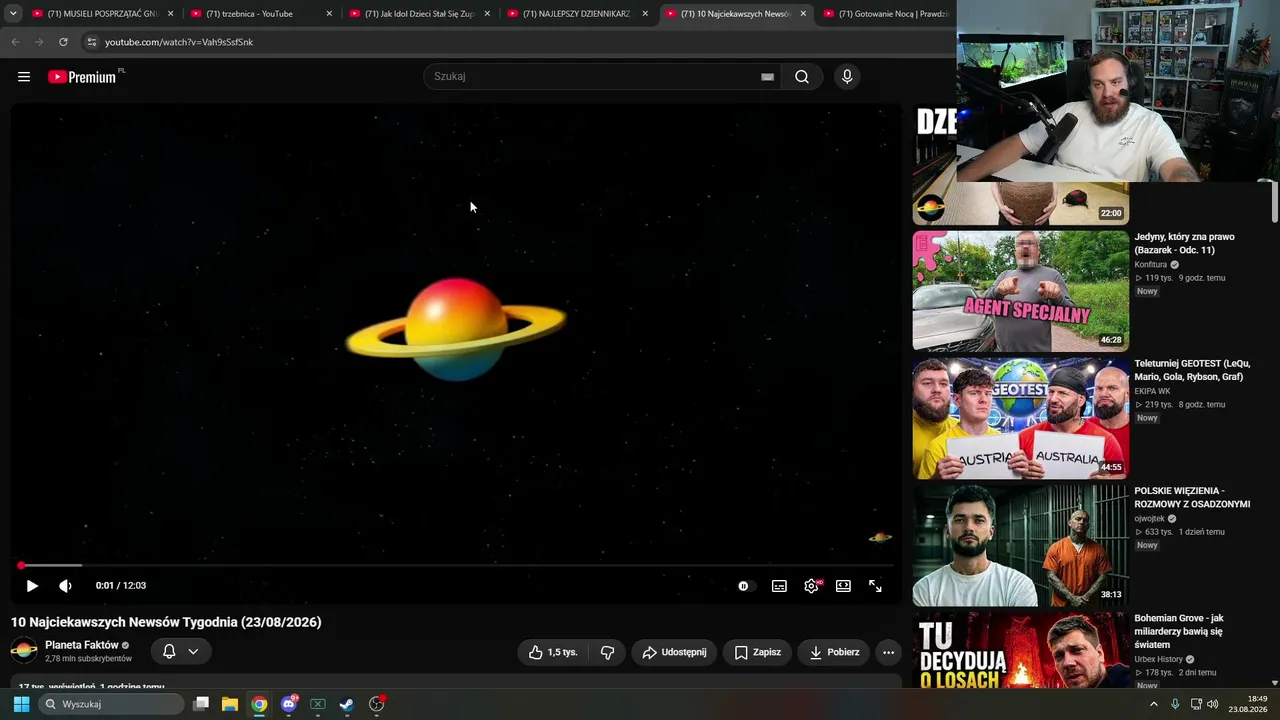The height and width of the screenshot is (720, 1280).
Task: Open Steam from the taskbar
Action: click(x=347, y=704)
